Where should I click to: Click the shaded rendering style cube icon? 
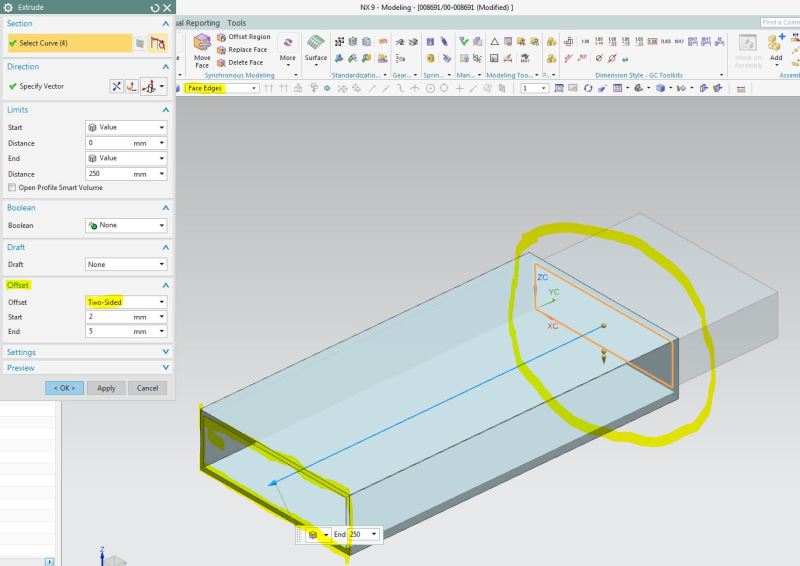[x=660, y=88]
